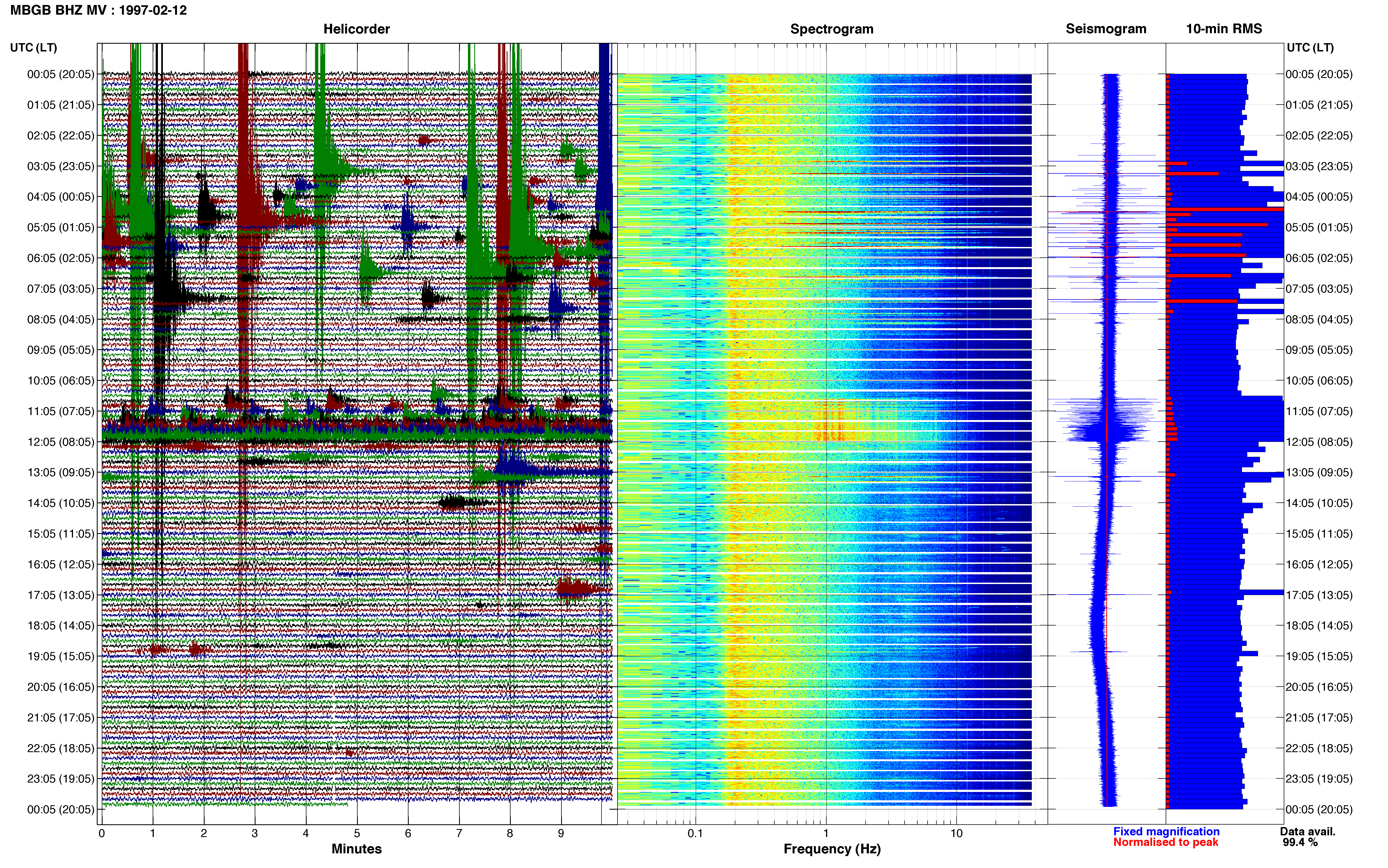
Task: Click Helicorder time label '12:05 (08:05)'
Action: click(x=61, y=442)
